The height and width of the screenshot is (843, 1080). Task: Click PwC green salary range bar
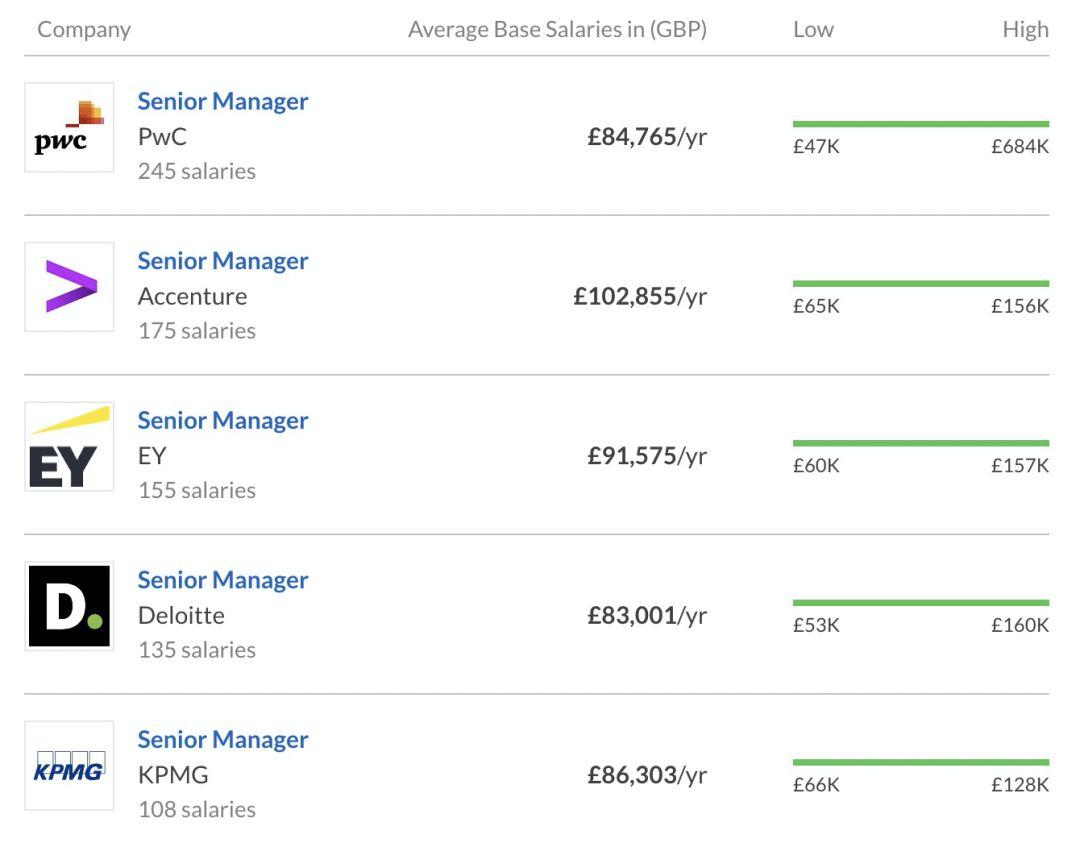pyautogui.click(x=920, y=124)
